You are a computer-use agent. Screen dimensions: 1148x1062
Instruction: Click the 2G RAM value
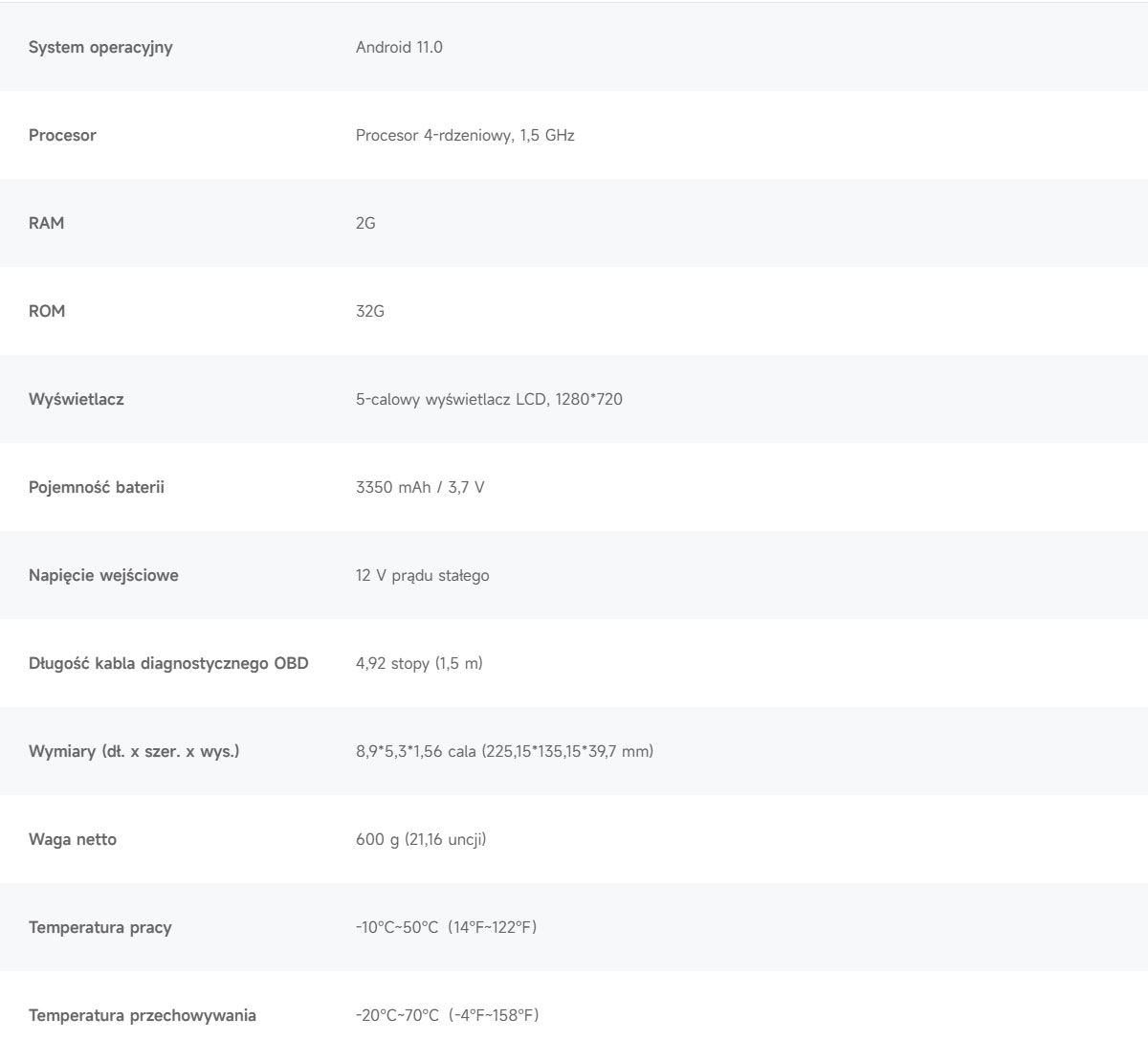pyautogui.click(x=365, y=223)
